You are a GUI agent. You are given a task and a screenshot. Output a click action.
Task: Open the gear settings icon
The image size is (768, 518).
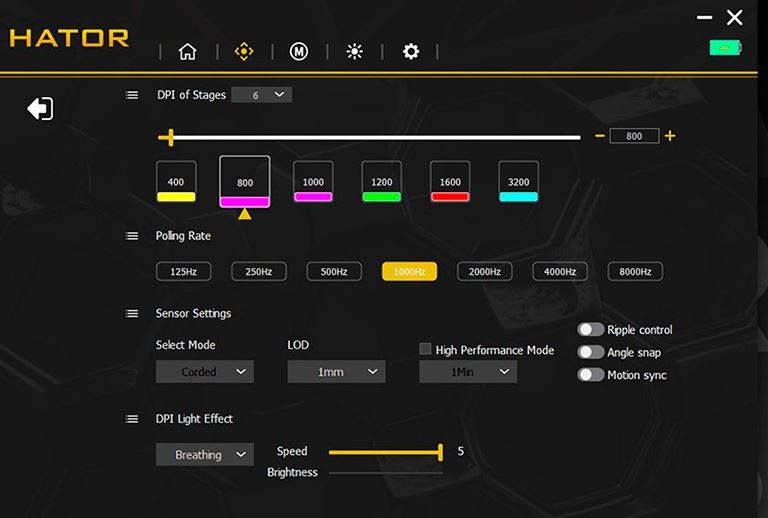(410, 52)
